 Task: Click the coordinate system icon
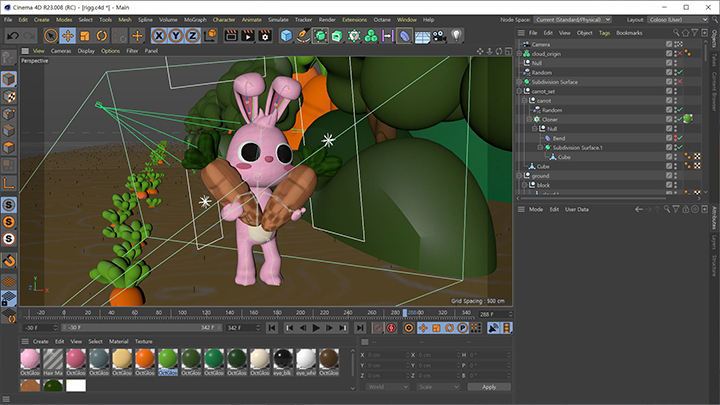click(x=210, y=36)
